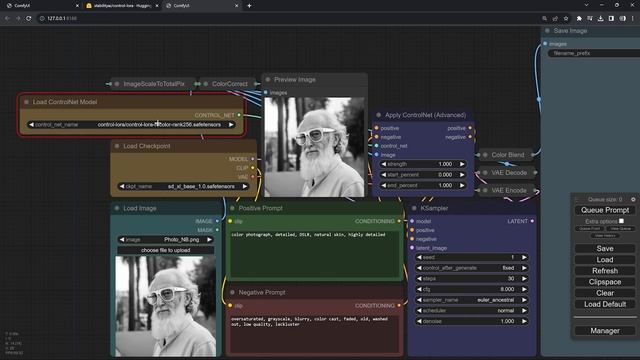
Task: Click the Refresh button
Action: point(604,271)
